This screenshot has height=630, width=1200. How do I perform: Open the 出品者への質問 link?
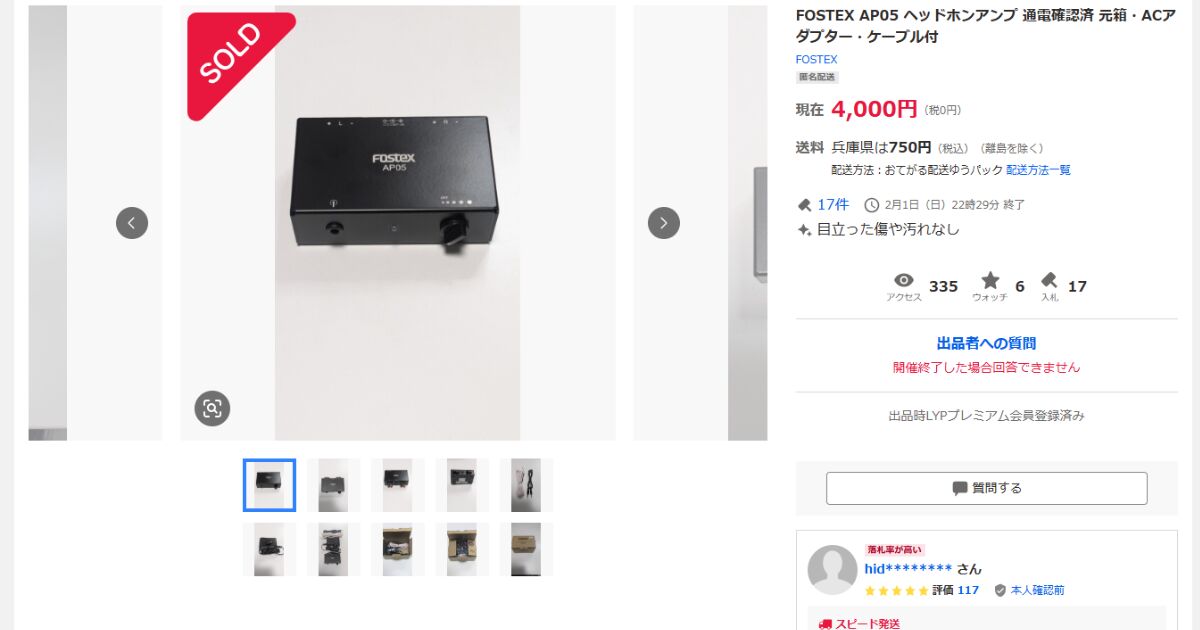pyautogui.click(x=986, y=343)
